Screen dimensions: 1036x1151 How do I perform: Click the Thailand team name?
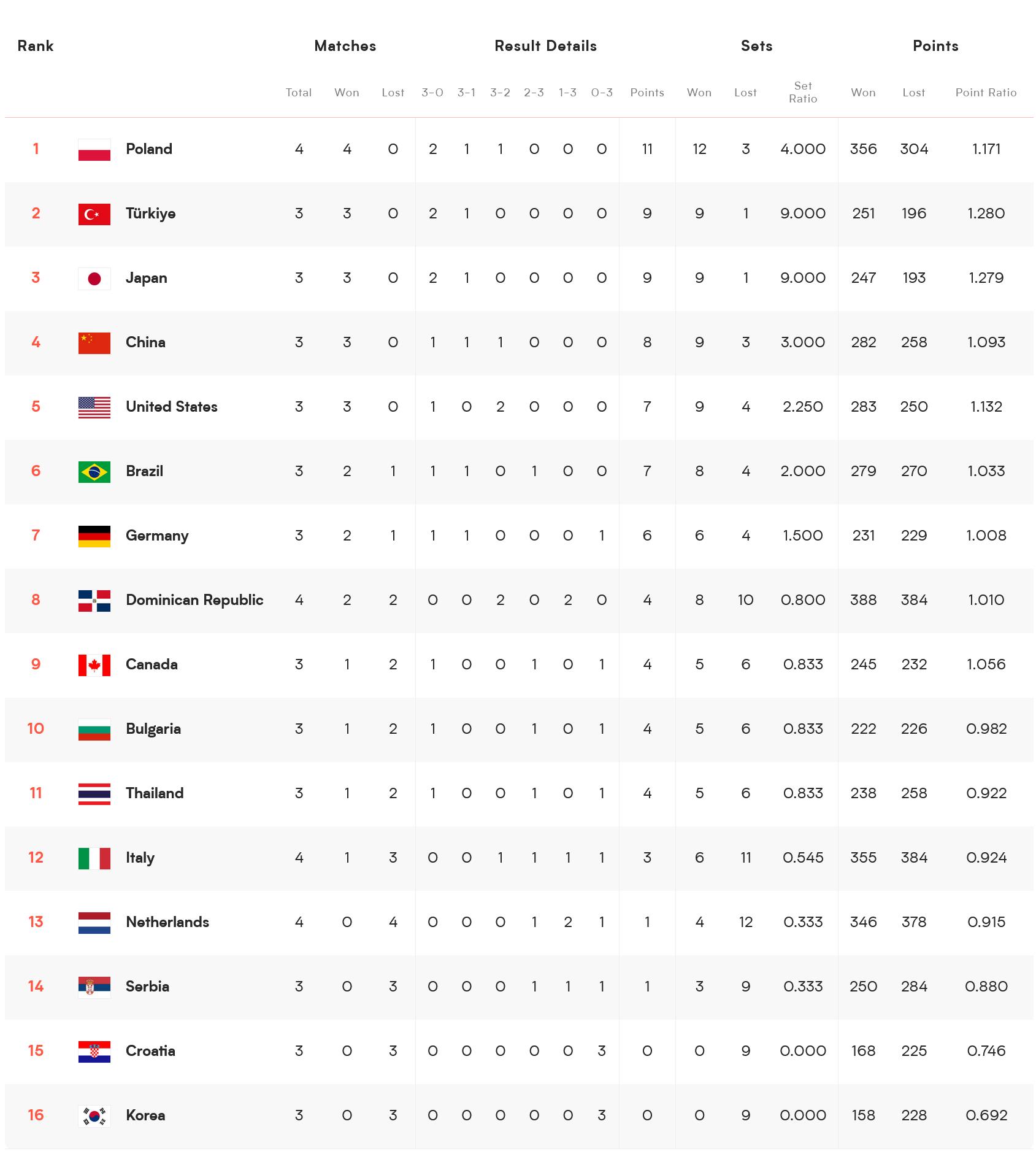point(155,793)
